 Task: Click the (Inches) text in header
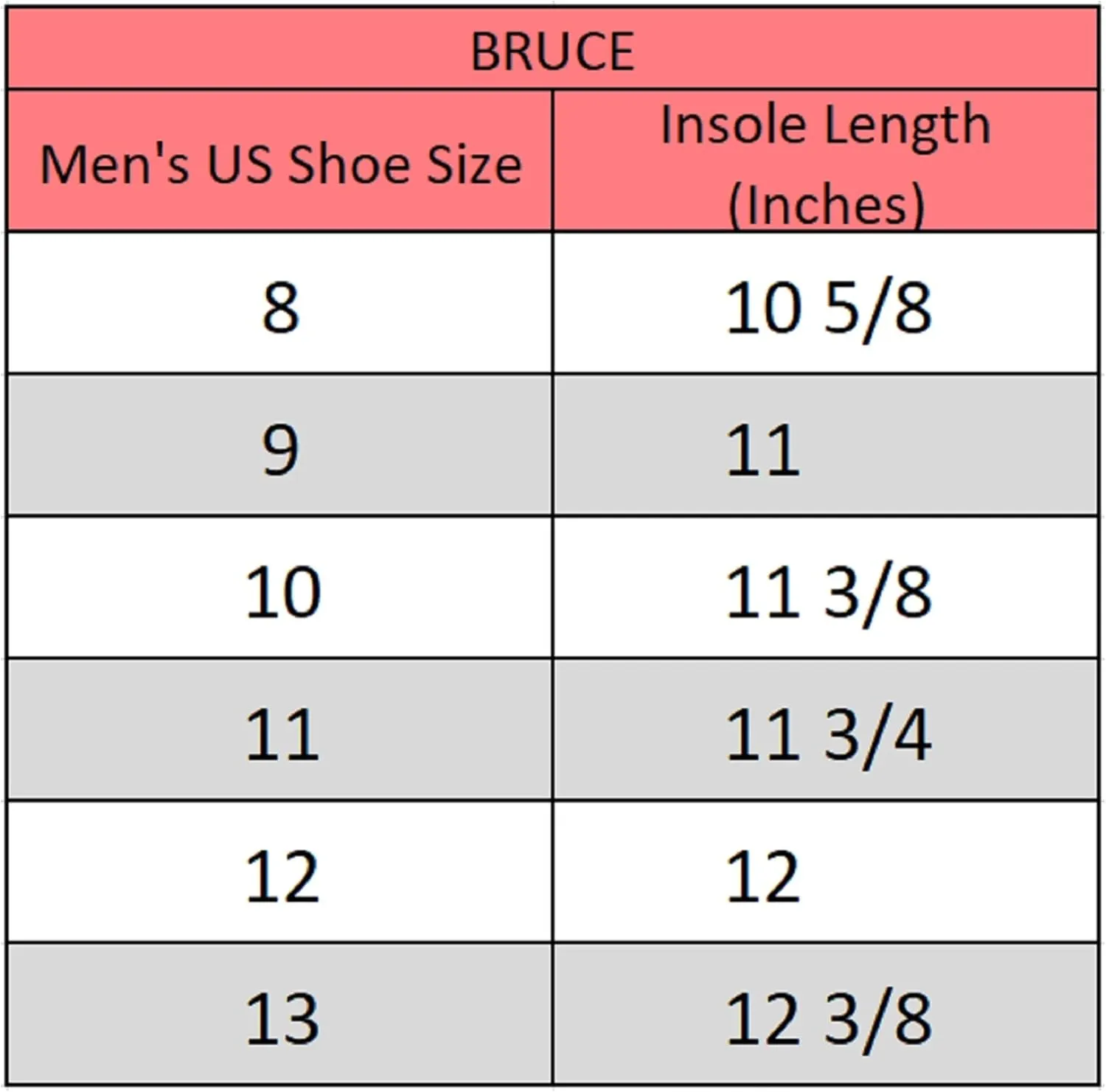click(x=826, y=204)
